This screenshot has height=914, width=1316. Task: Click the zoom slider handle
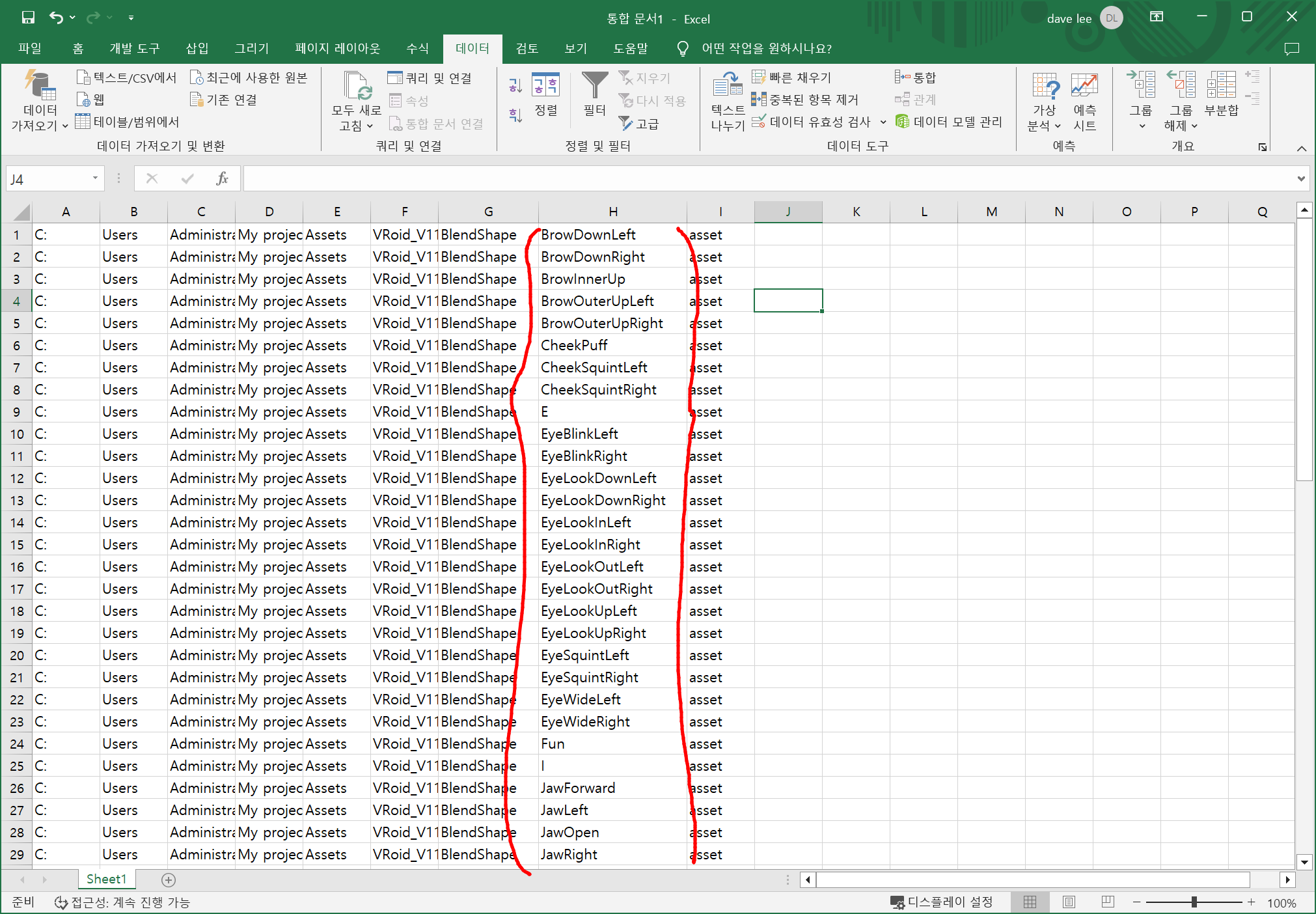pyautogui.click(x=1194, y=902)
